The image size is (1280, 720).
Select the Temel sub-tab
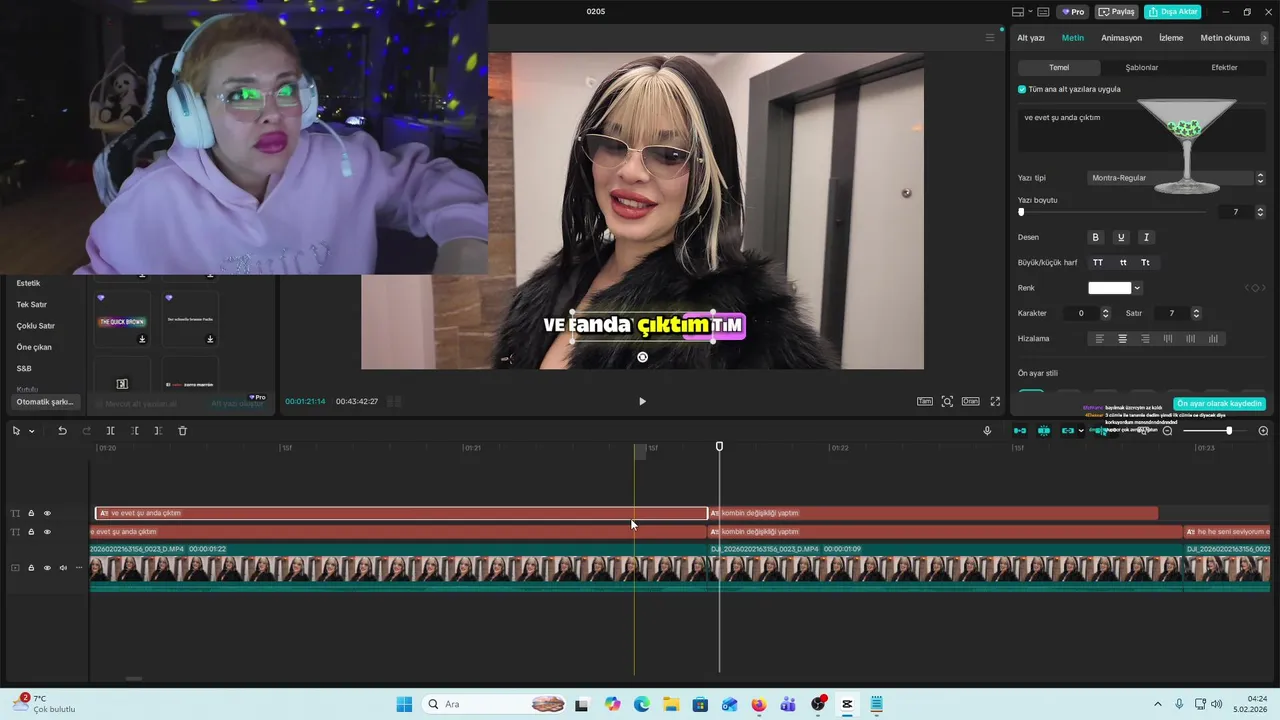point(1059,68)
